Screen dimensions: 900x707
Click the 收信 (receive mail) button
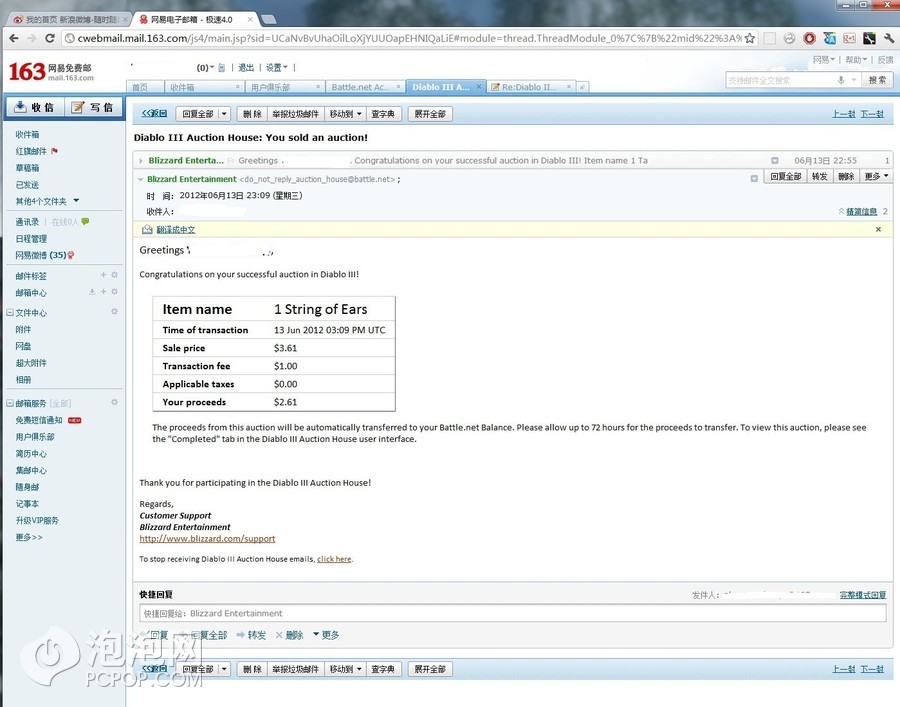[33, 107]
